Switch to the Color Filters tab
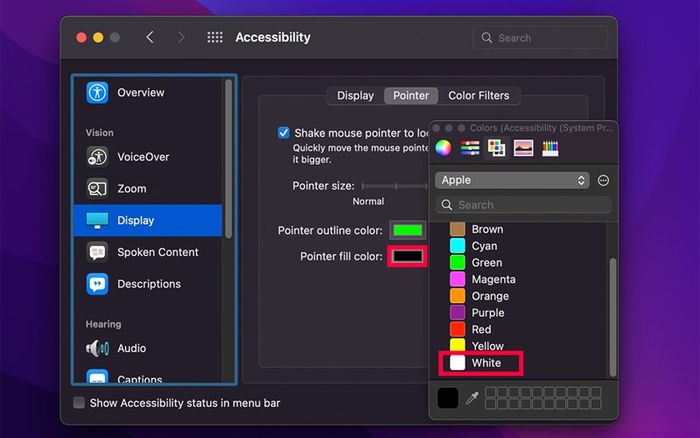Screen dimensions: 700x438 pyautogui.click(x=478, y=96)
